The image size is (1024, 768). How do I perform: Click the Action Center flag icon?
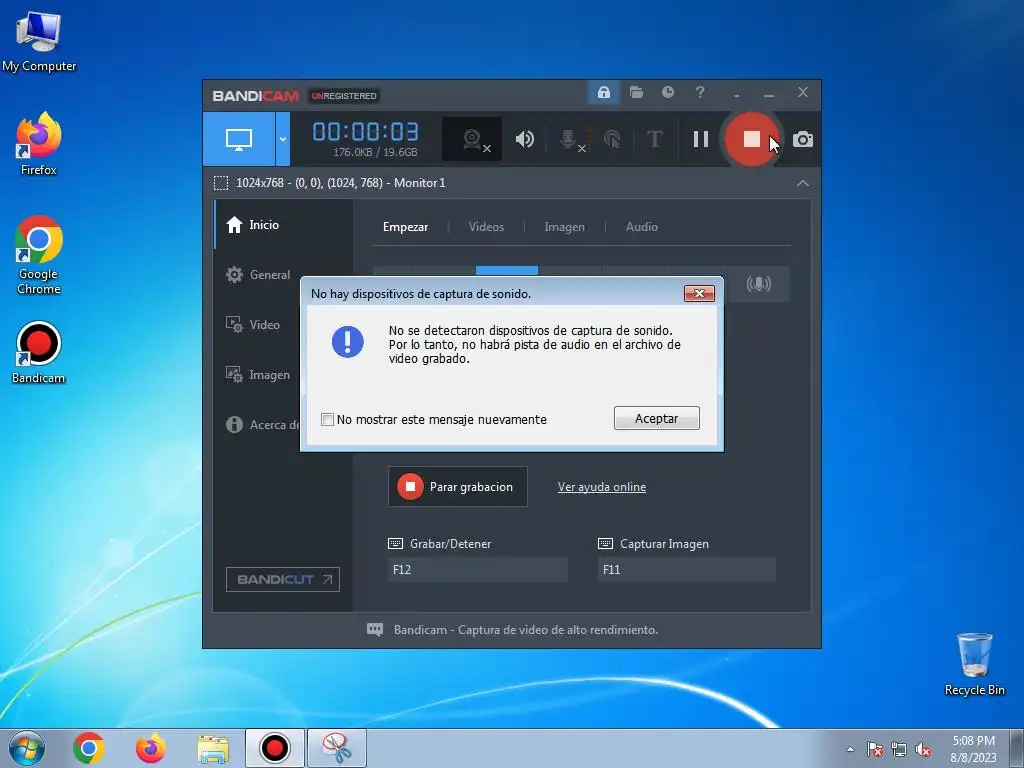pos(874,750)
